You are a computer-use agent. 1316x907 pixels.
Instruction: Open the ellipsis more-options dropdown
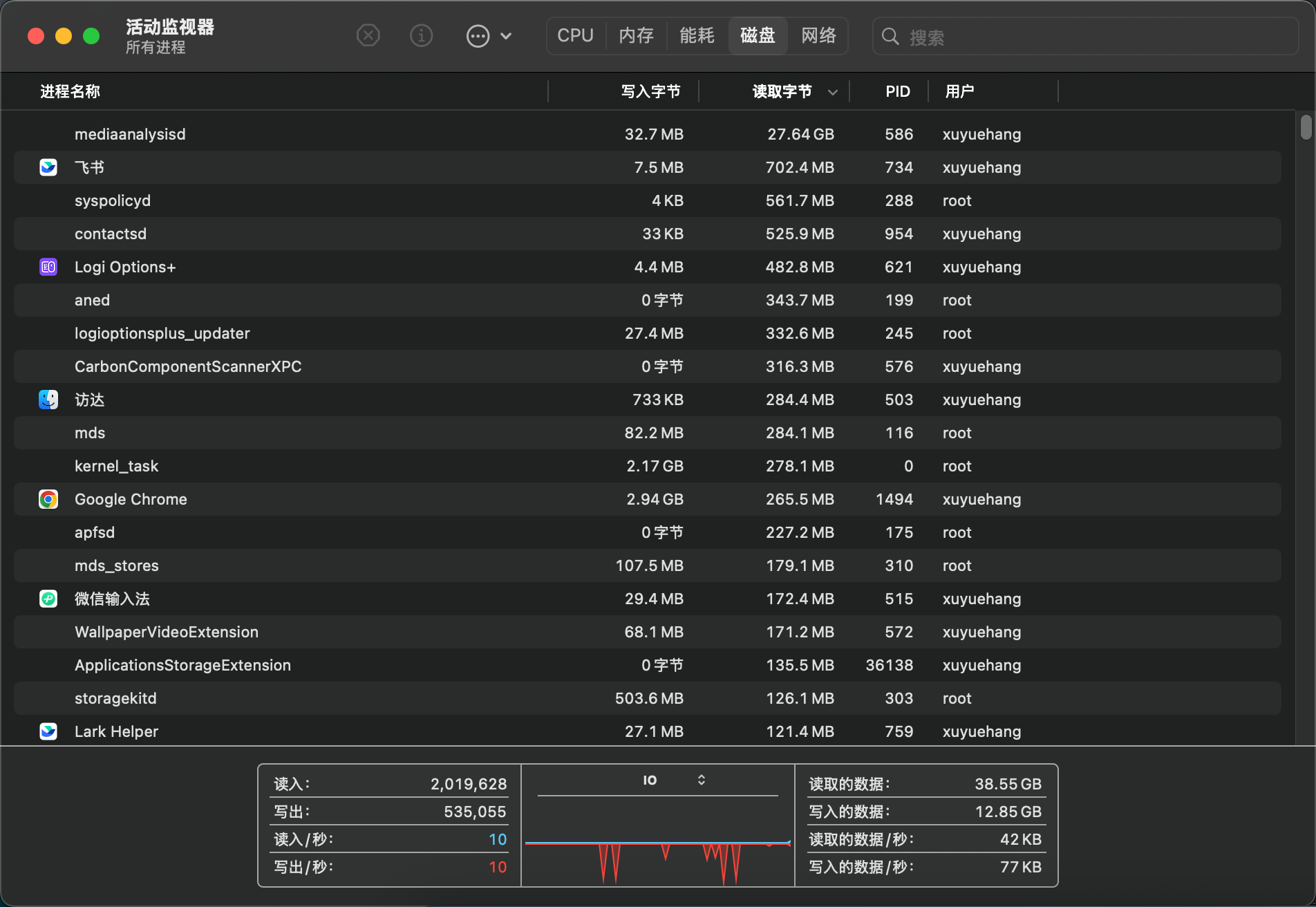pyautogui.click(x=489, y=36)
